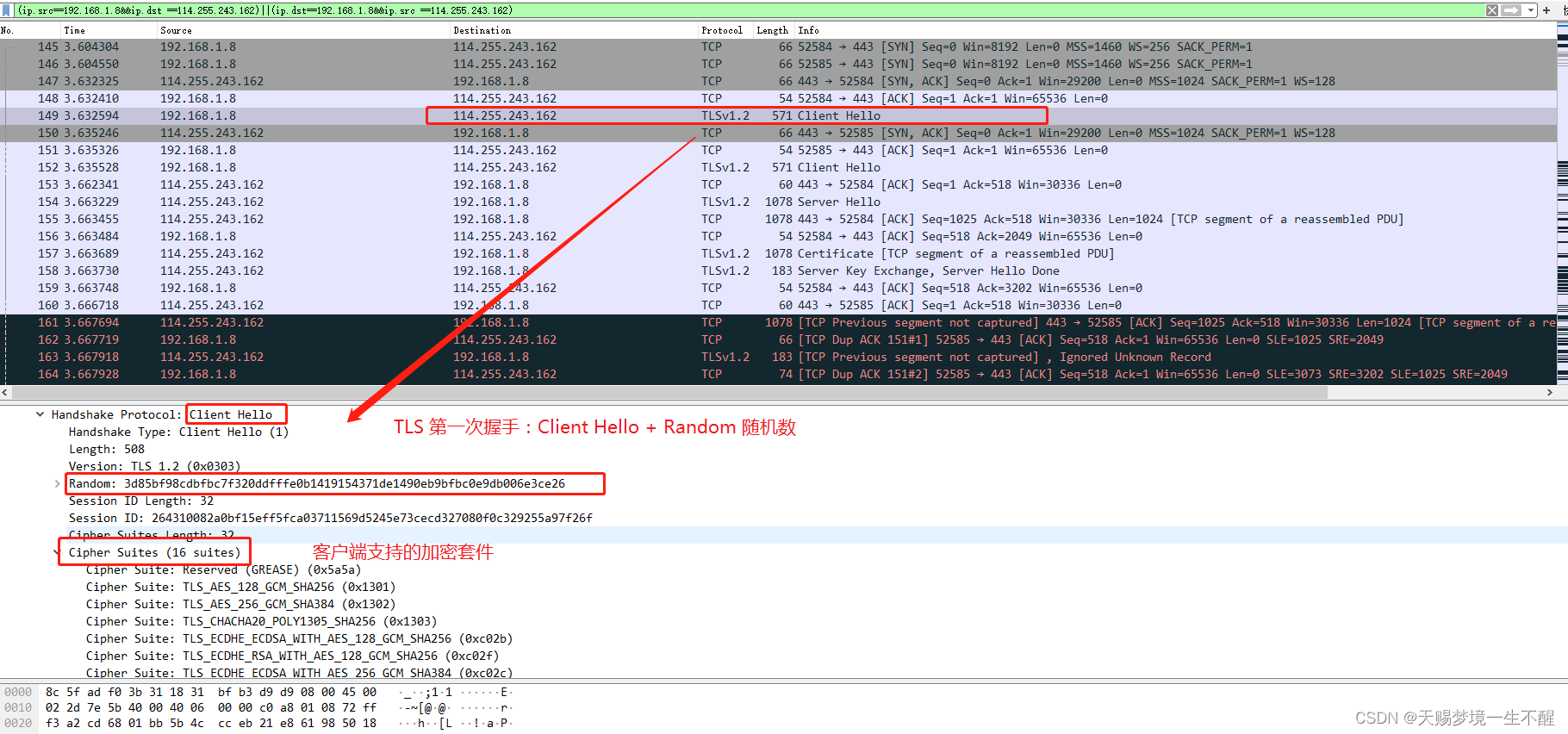Select Handshake Type: Client Hello (1) line

pyautogui.click(x=178, y=432)
